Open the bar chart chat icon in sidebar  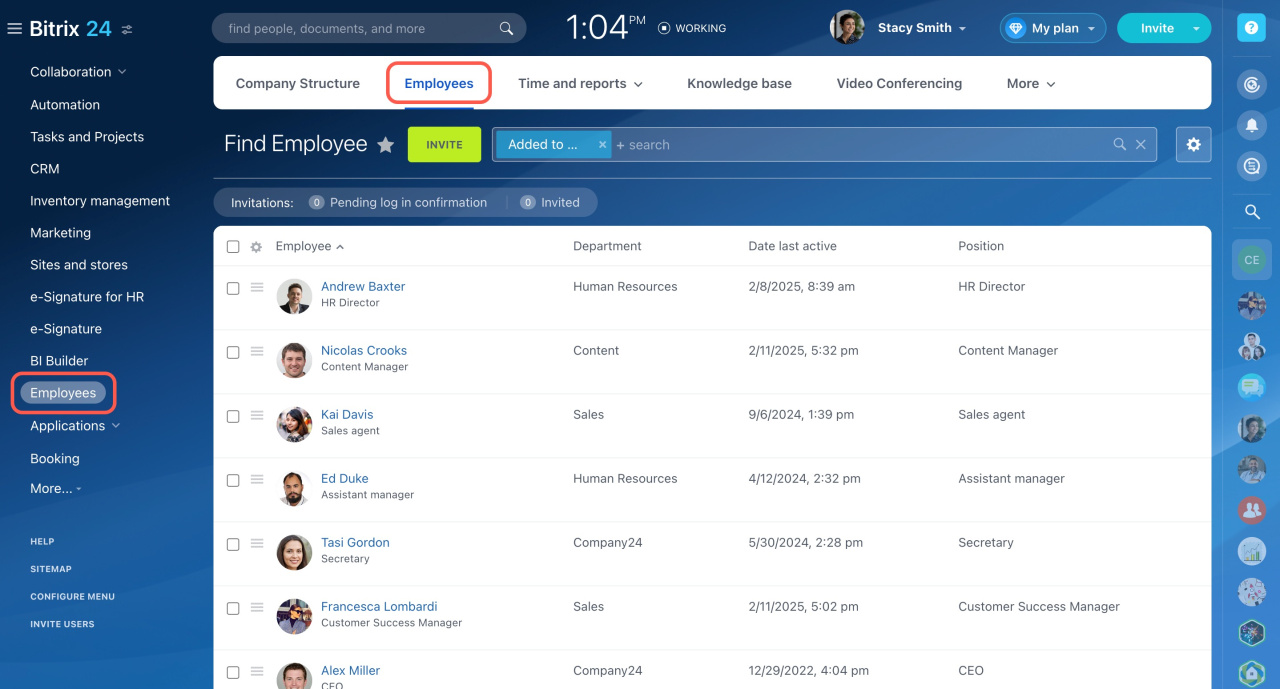[x=1251, y=551]
